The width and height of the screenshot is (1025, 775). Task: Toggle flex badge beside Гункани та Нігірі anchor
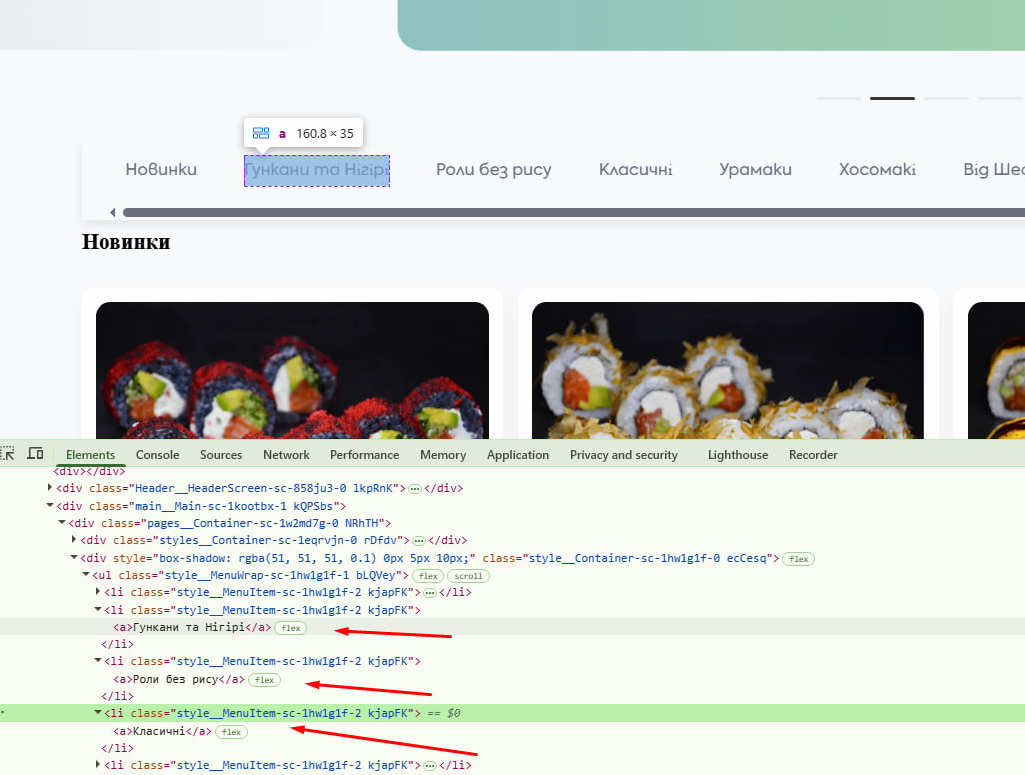[291, 628]
